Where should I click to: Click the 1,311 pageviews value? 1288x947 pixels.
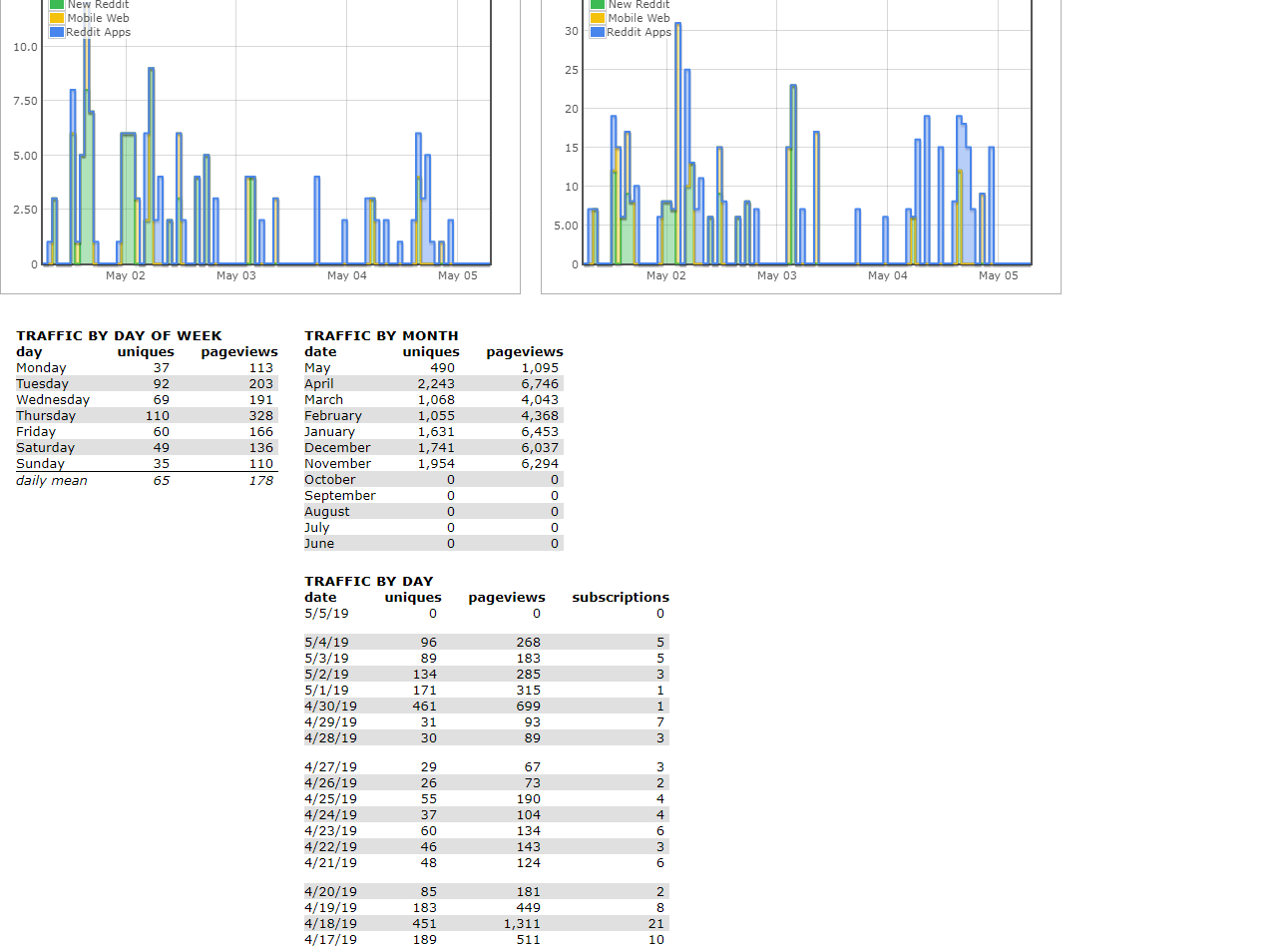[x=522, y=924]
